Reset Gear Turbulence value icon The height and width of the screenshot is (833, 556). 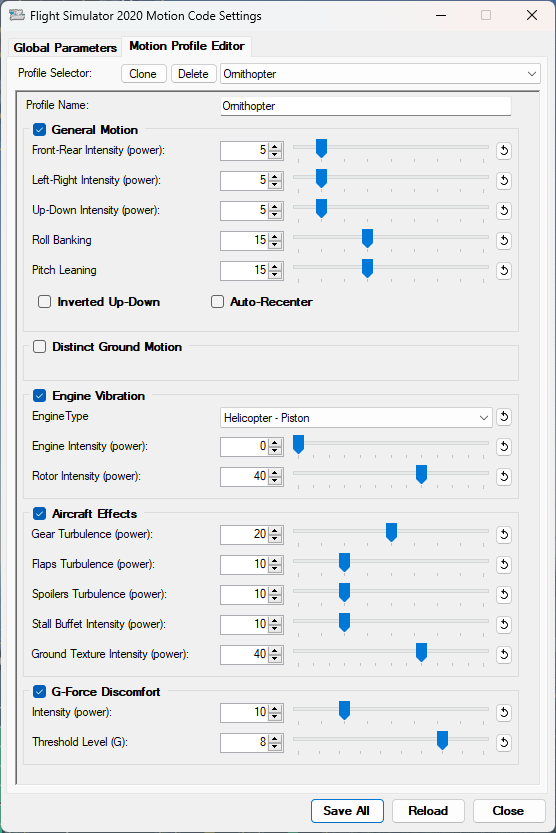click(x=503, y=534)
